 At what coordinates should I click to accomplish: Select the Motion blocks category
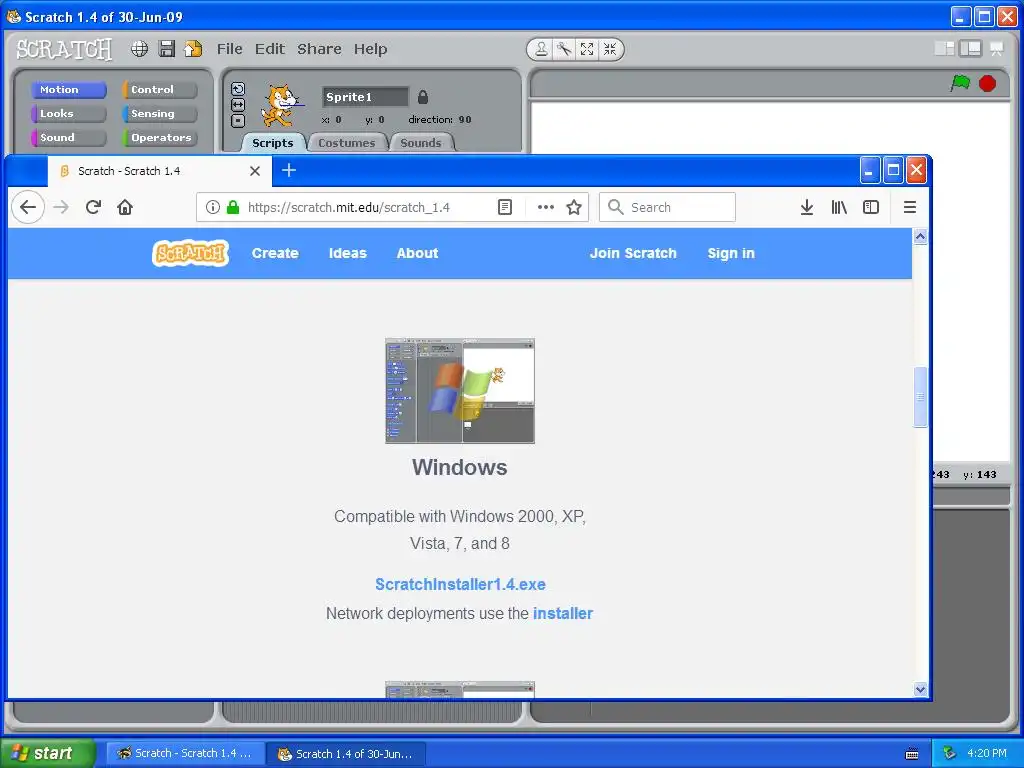point(68,89)
